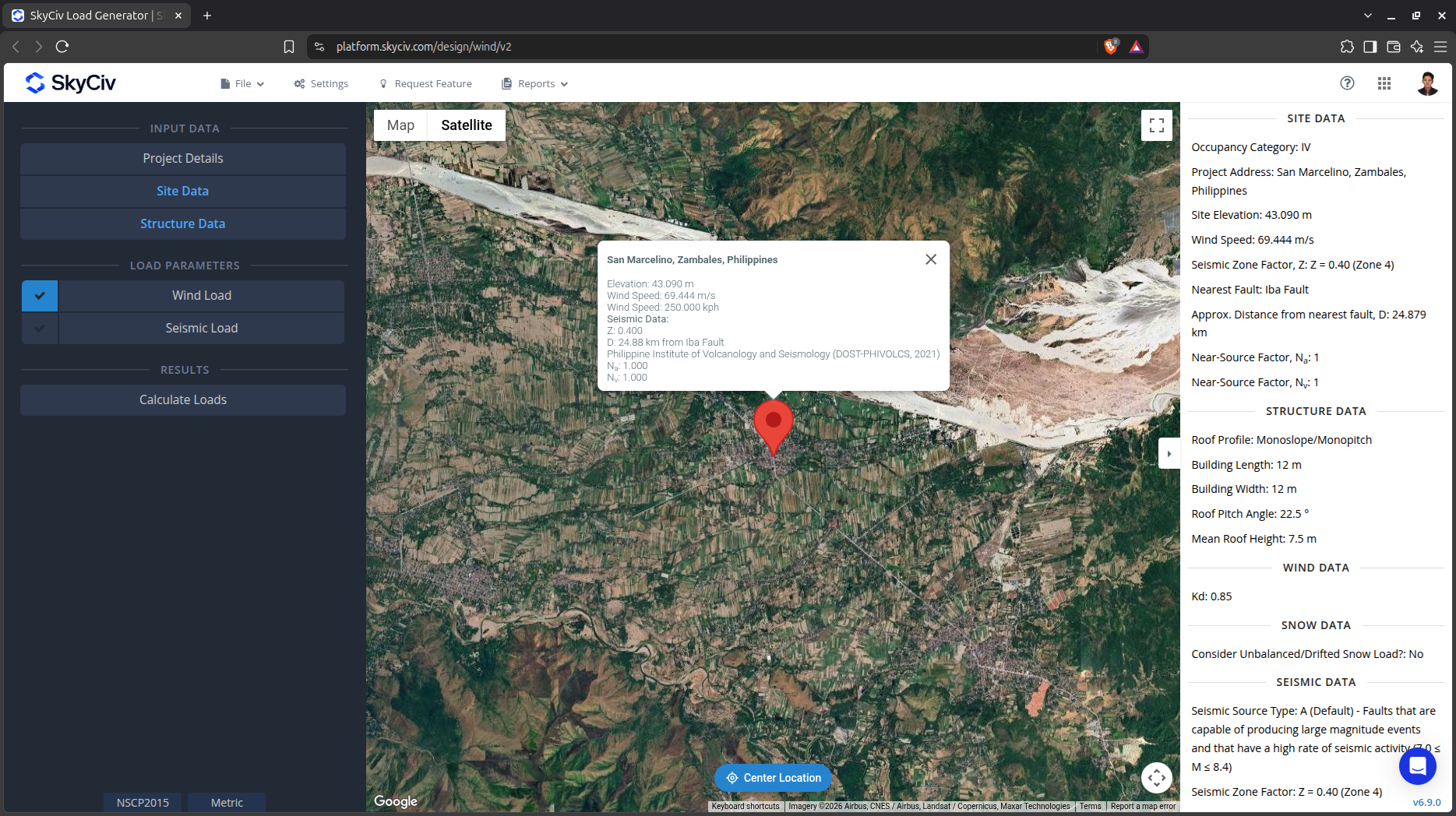Screen dimensions: 1456x816
Task: Open Project Details section
Action: (183, 158)
